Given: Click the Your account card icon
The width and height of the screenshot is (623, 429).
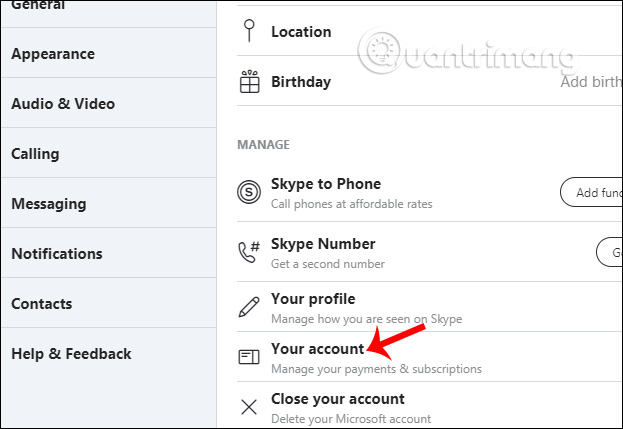Looking at the screenshot, I should tap(249, 357).
